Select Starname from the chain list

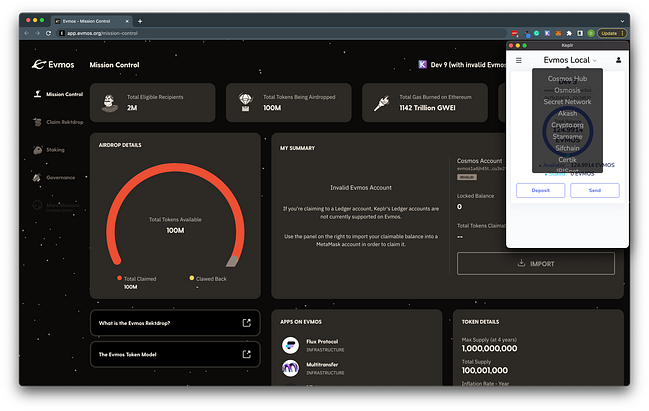(x=567, y=137)
